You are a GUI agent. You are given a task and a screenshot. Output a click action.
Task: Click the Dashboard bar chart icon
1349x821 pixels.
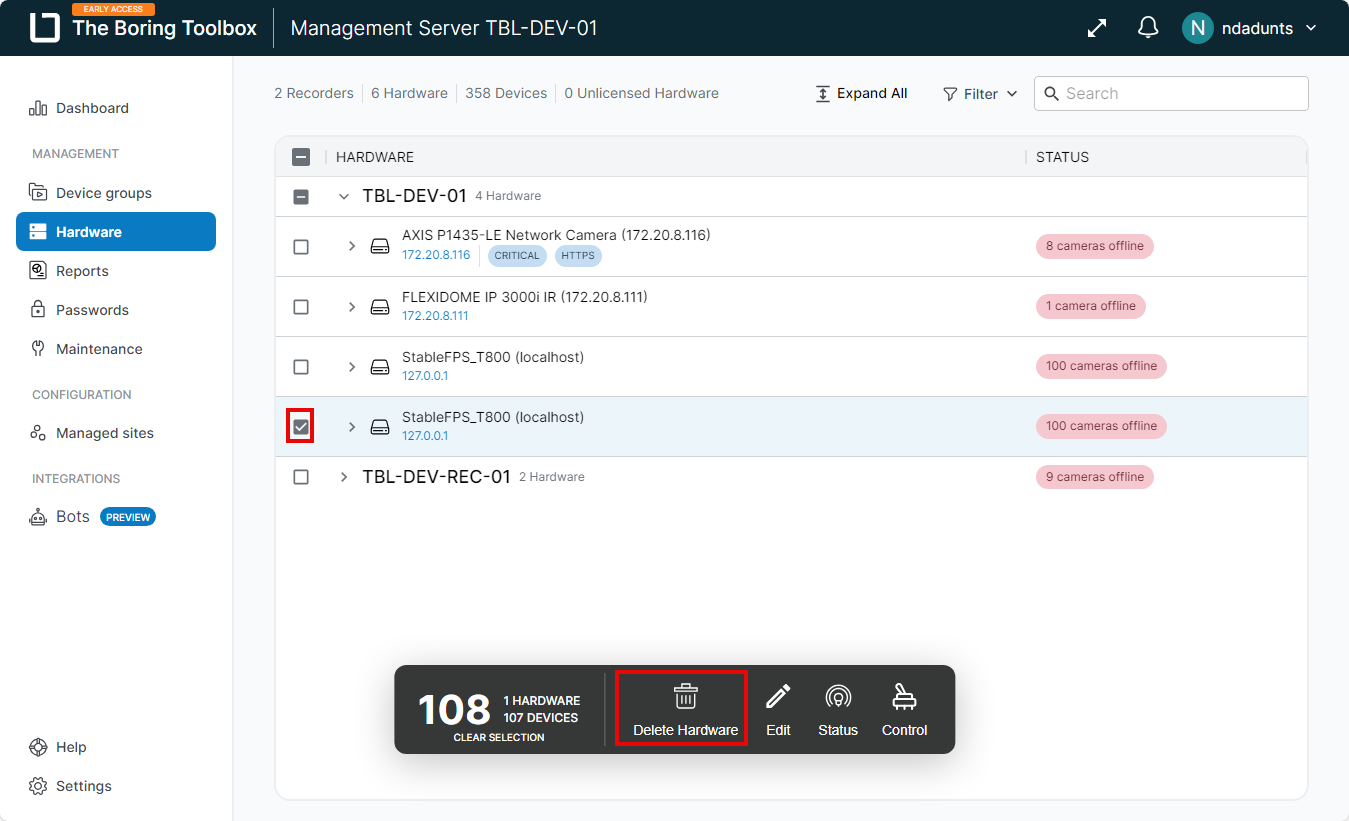(x=38, y=108)
